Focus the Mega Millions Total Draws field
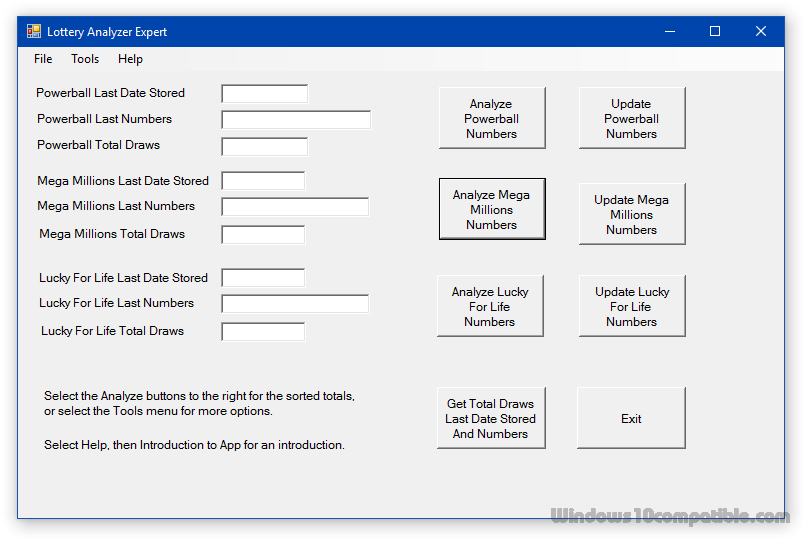This screenshot has width=805, height=539. click(263, 235)
